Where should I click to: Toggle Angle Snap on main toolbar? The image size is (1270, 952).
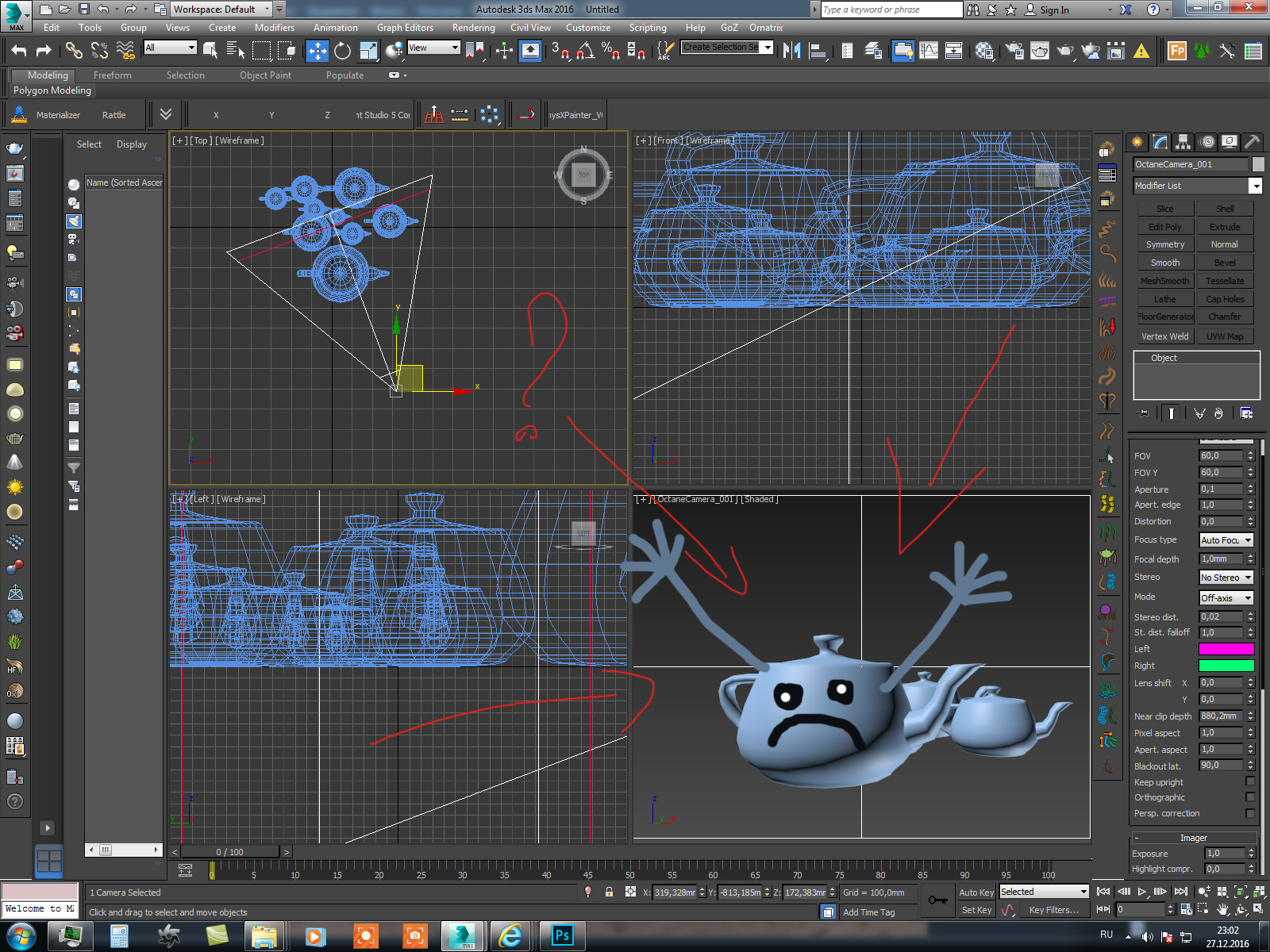point(586,51)
